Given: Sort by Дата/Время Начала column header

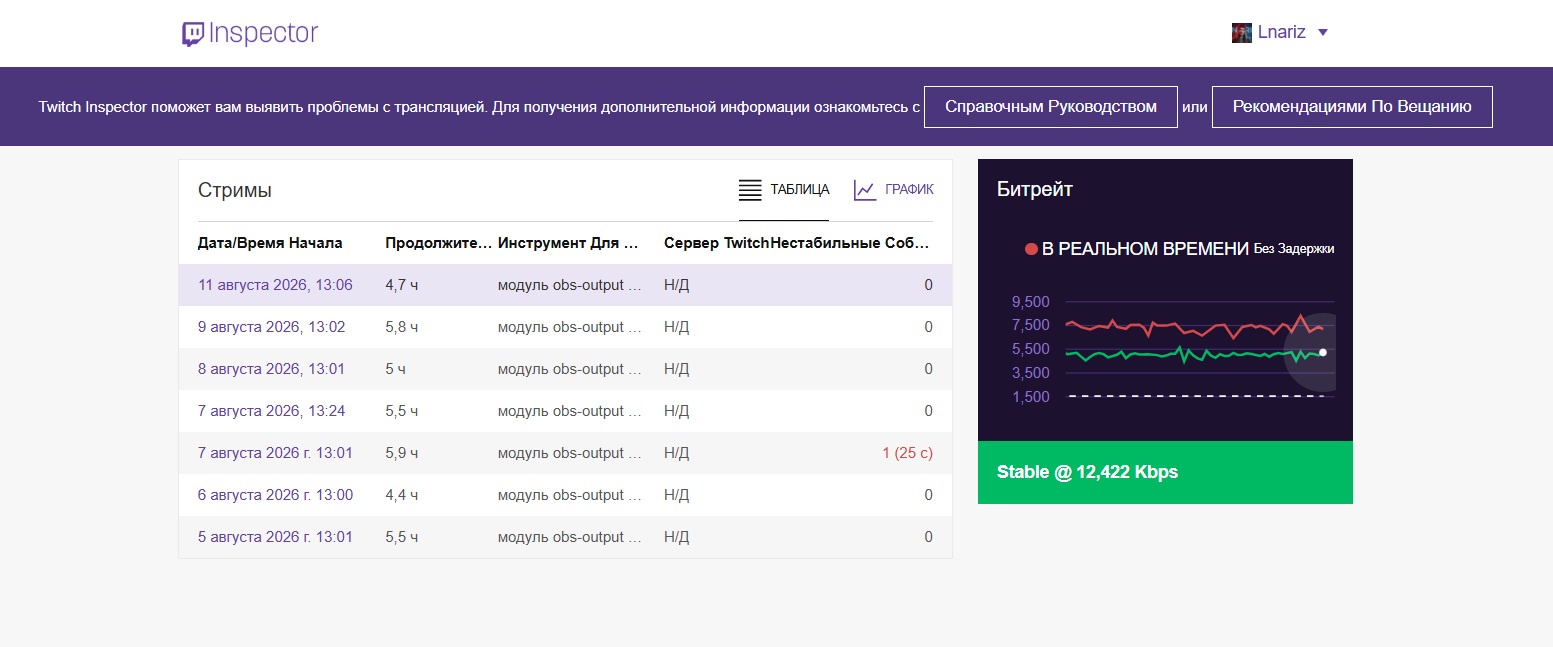Looking at the screenshot, I should [270, 243].
